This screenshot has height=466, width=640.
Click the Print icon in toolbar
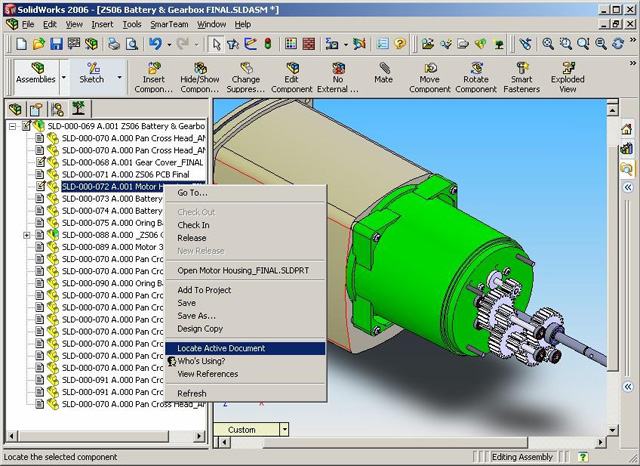(114, 43)
